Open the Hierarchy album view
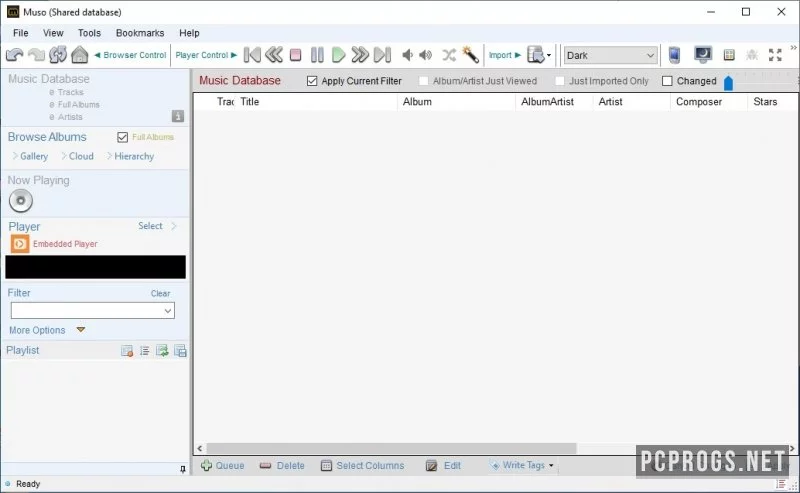 [x=134, y=156]
